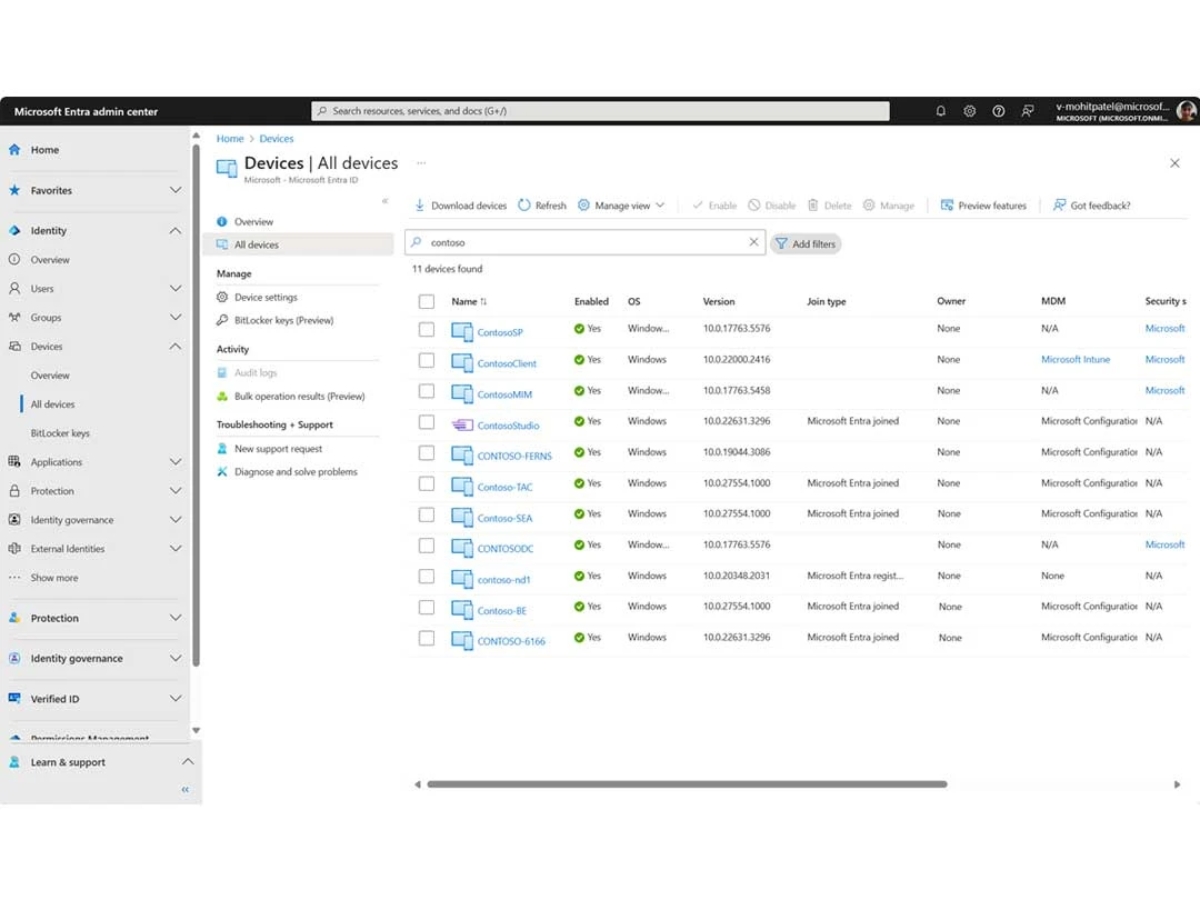
Task: Click the Bulk operation results icon
Action: coord(222,396)
